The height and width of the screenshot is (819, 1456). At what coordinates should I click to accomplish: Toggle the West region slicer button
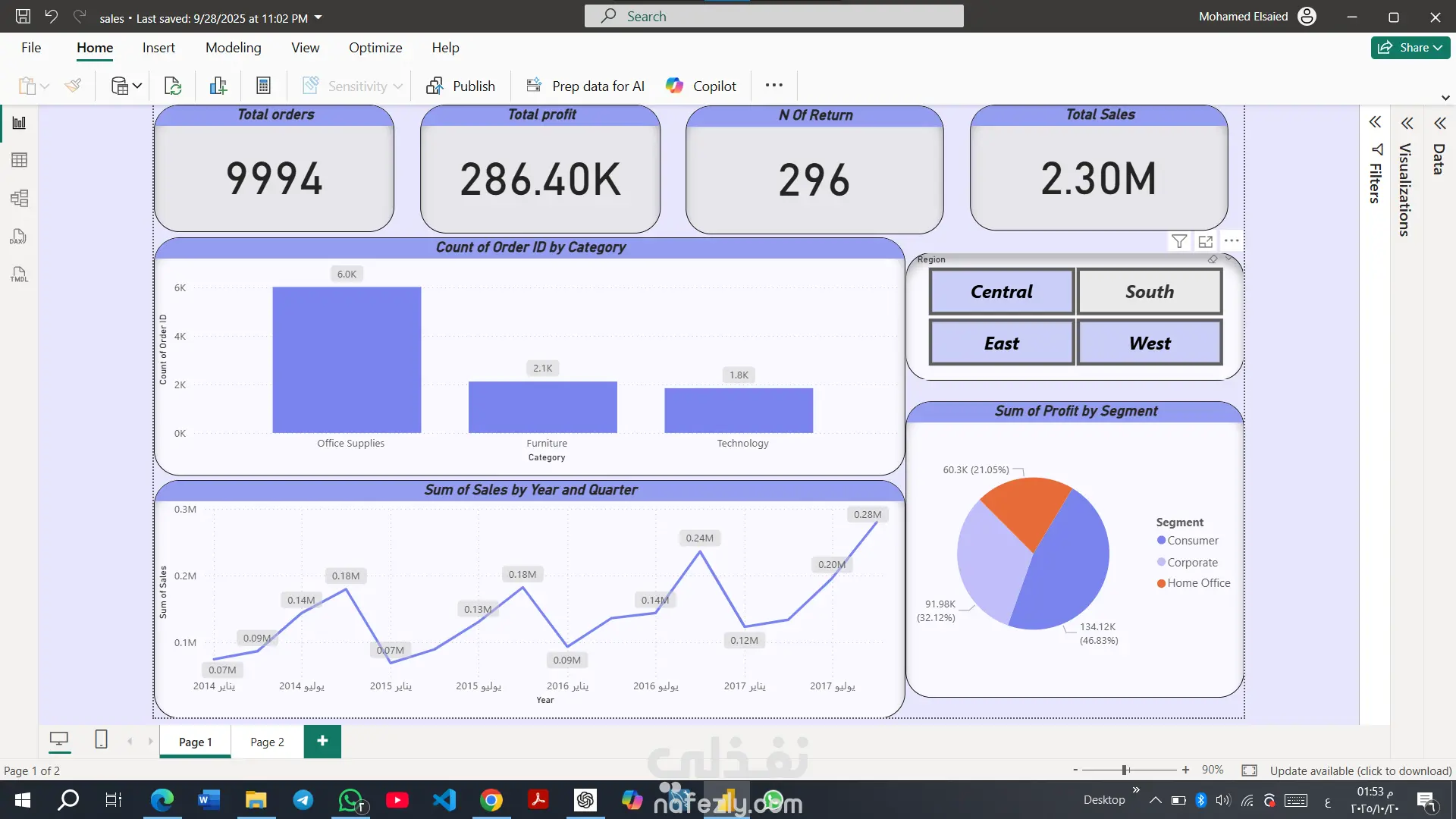pyautogui.click(x=1149, y=344)
